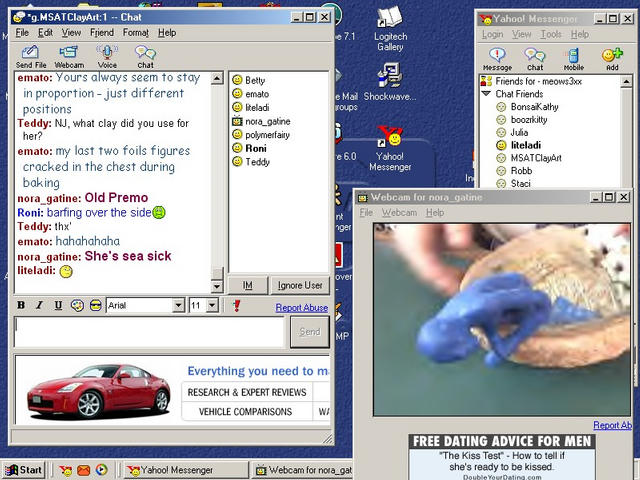Screen dimensions: 640x480
Task: Click Chat icon in Yahoo! Messenger window
Action: (x=535, y=59)
